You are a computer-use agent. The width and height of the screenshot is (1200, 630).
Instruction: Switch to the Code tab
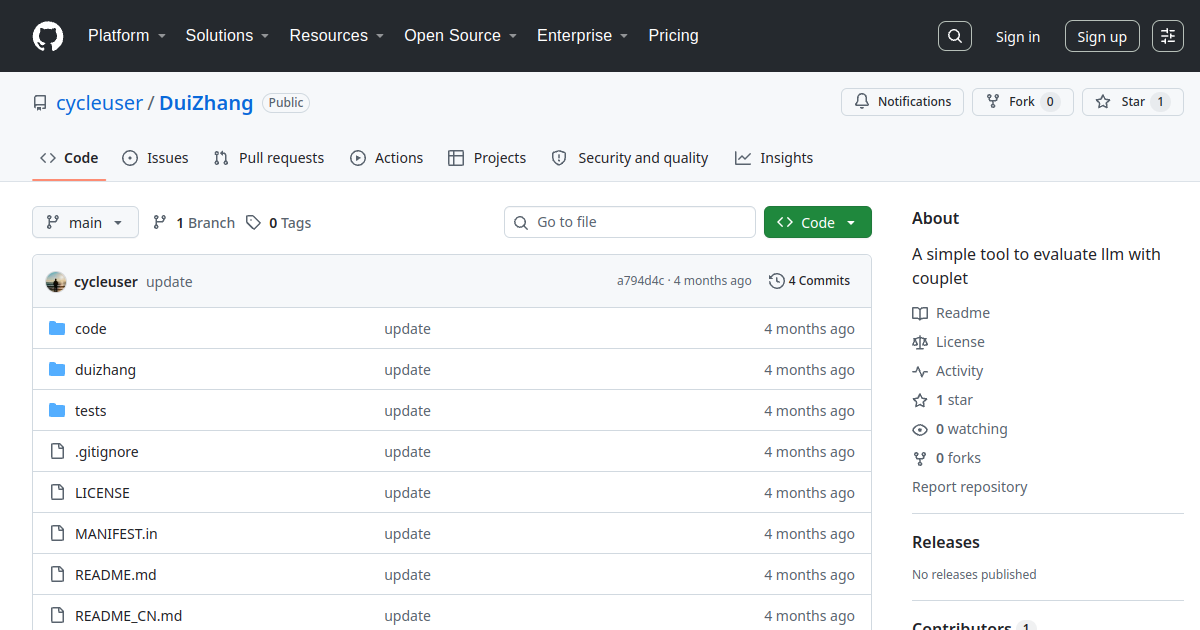coord(69,158)
